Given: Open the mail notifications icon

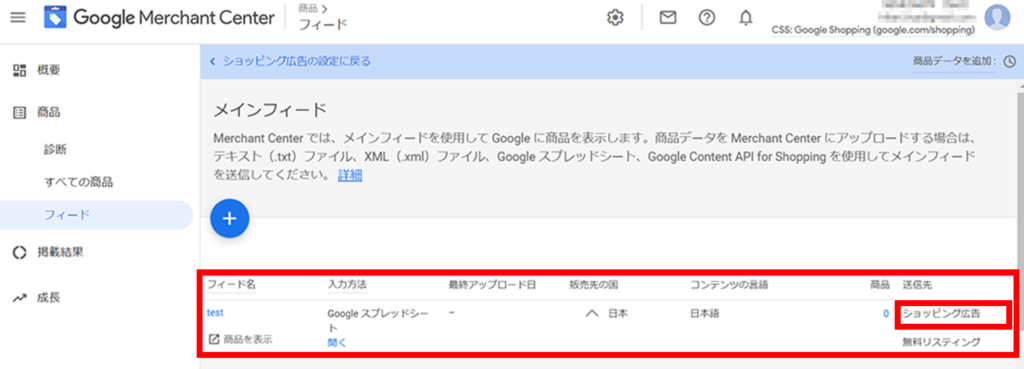Looking at the screenshot, I should pos(667,18).
